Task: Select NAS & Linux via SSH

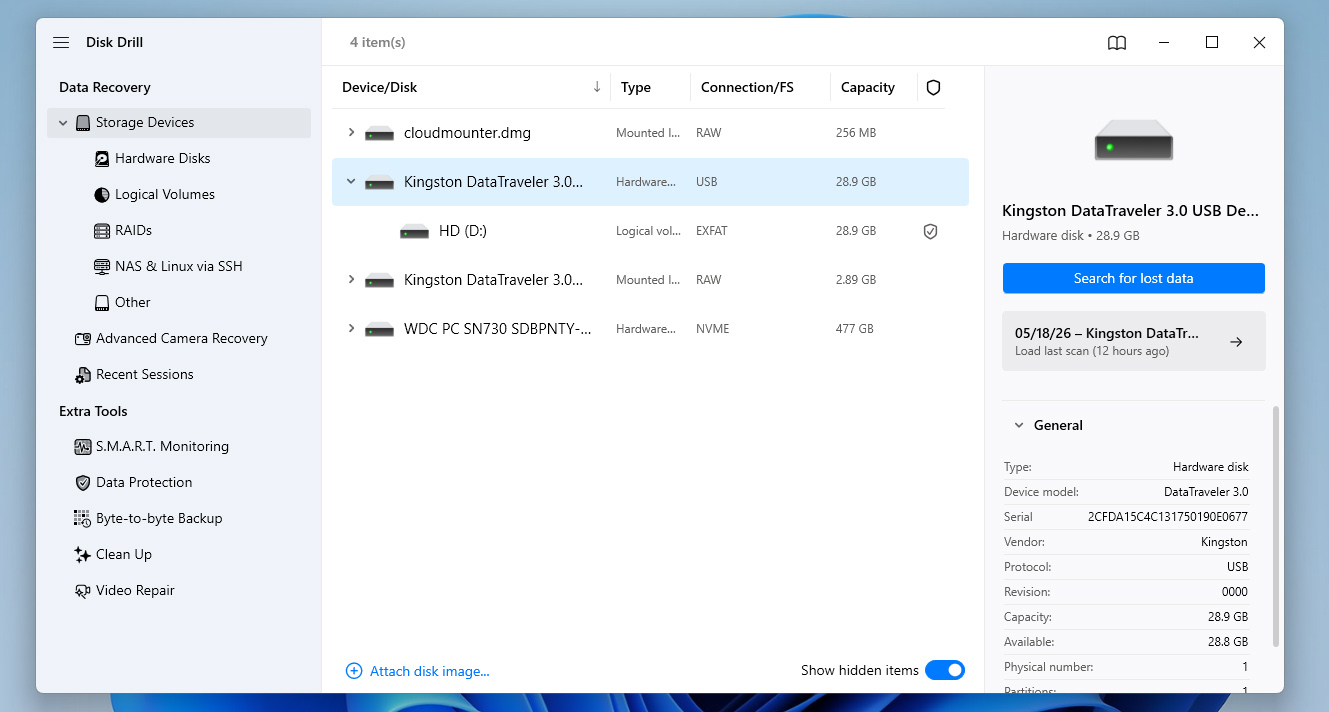Action: click(179, 266)
